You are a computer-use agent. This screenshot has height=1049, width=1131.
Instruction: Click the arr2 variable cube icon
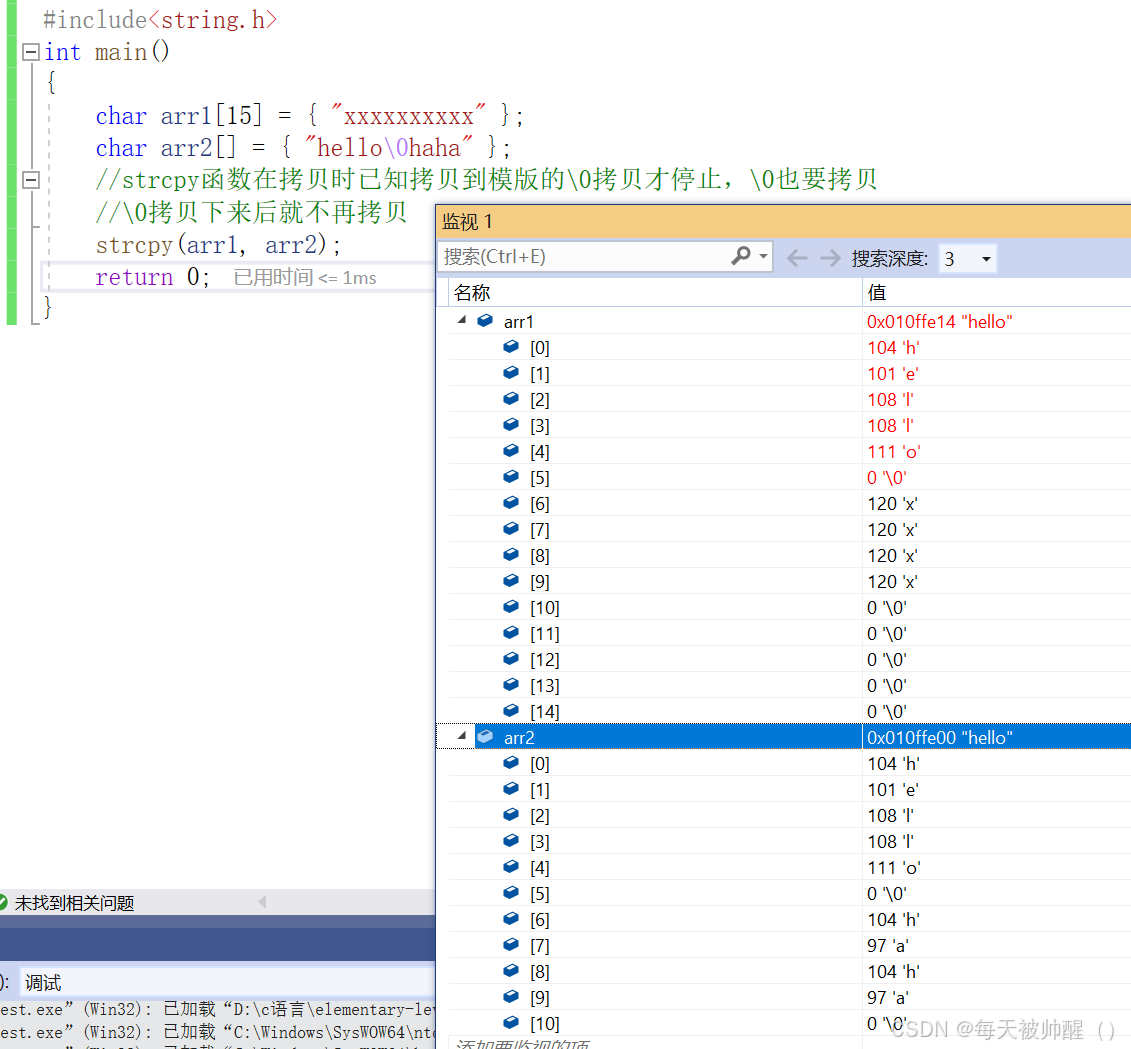click(485, 737)
